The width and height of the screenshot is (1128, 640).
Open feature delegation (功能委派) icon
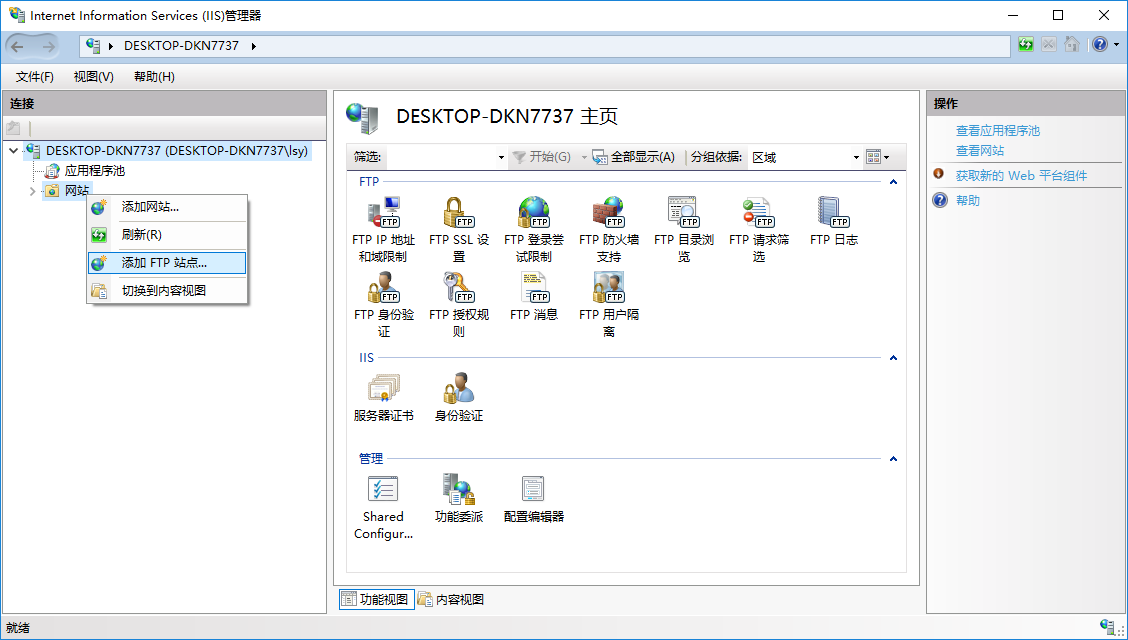pyautogui.click(x=458, y=498)
